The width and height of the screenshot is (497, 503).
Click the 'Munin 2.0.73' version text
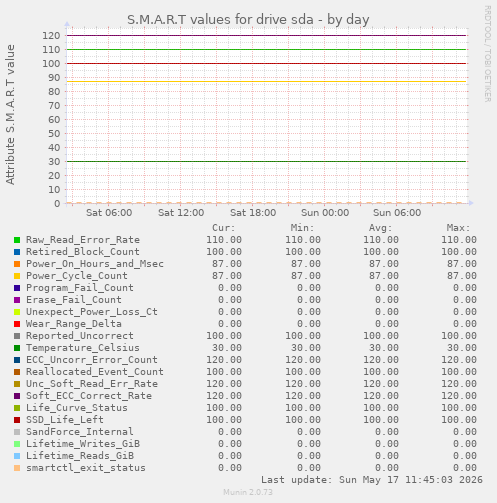[248, 492]
